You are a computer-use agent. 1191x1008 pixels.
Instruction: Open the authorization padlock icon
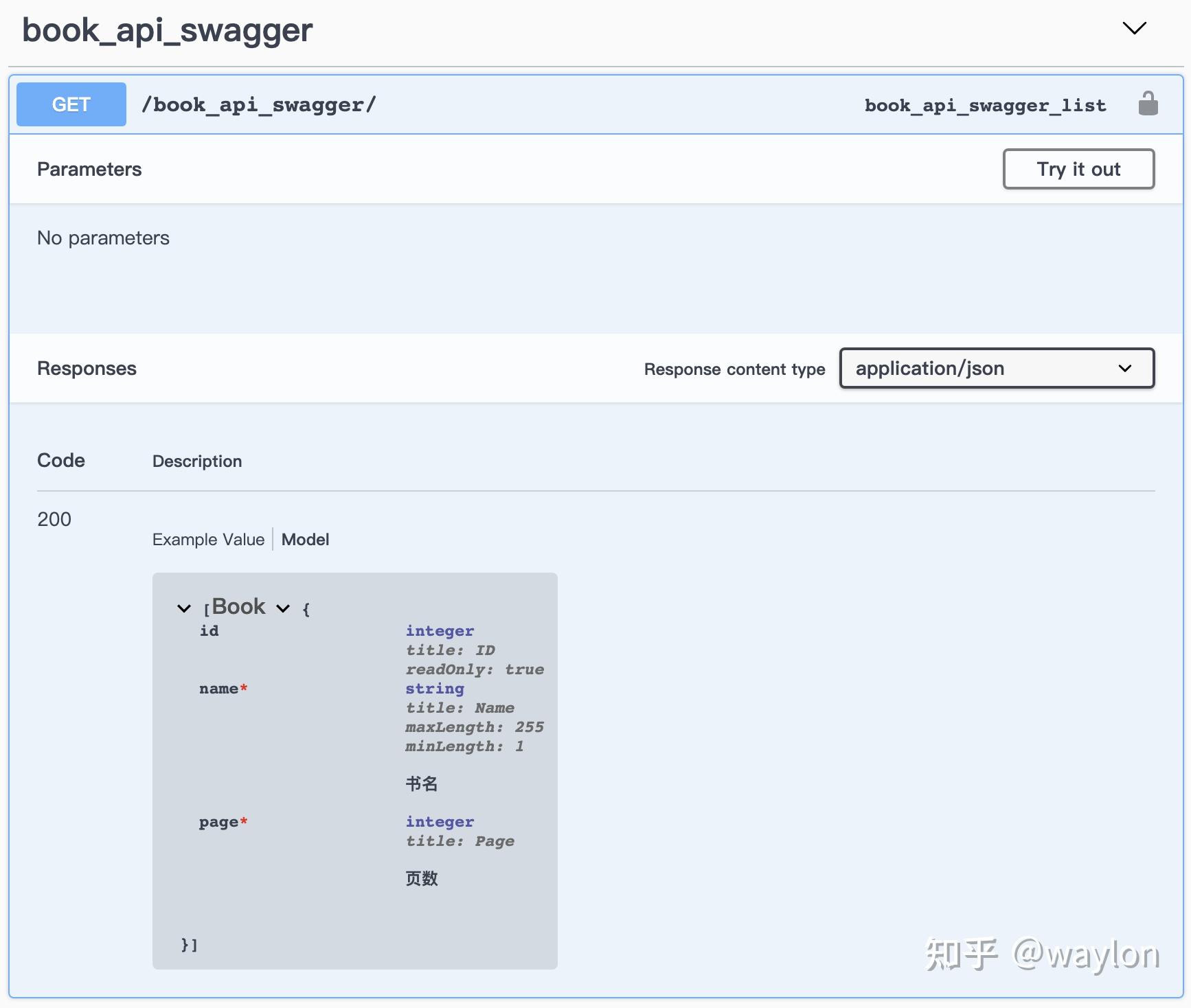click(1148, 103)
